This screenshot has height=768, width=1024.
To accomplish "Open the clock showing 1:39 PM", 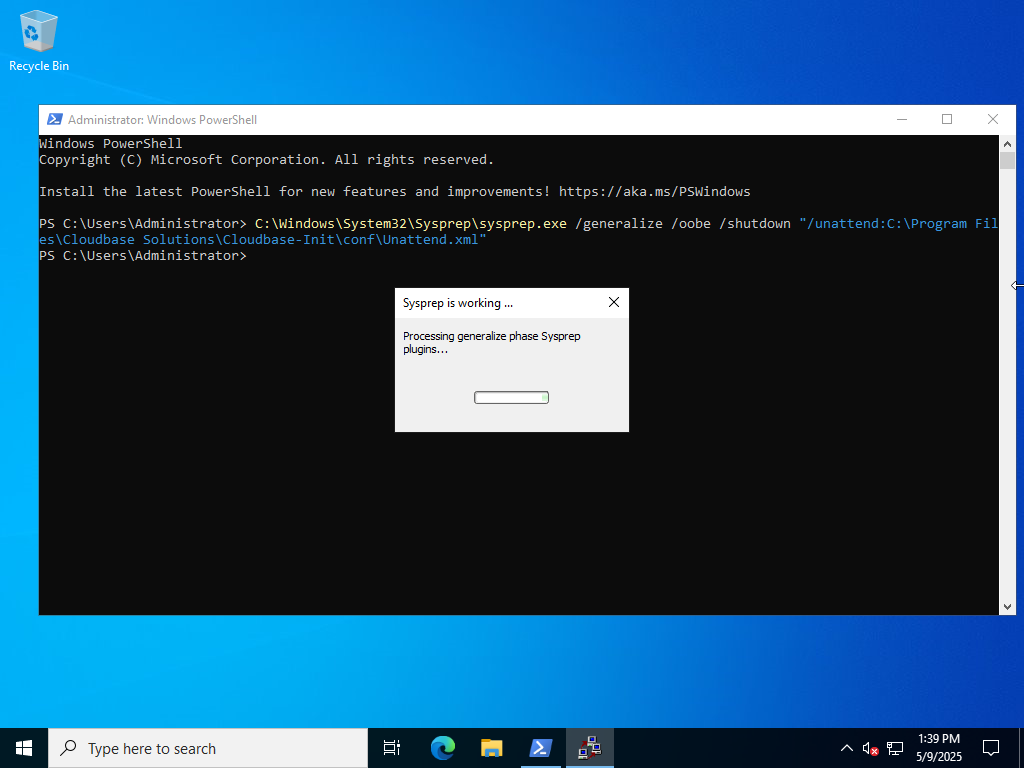I will (x=939, y=748).
